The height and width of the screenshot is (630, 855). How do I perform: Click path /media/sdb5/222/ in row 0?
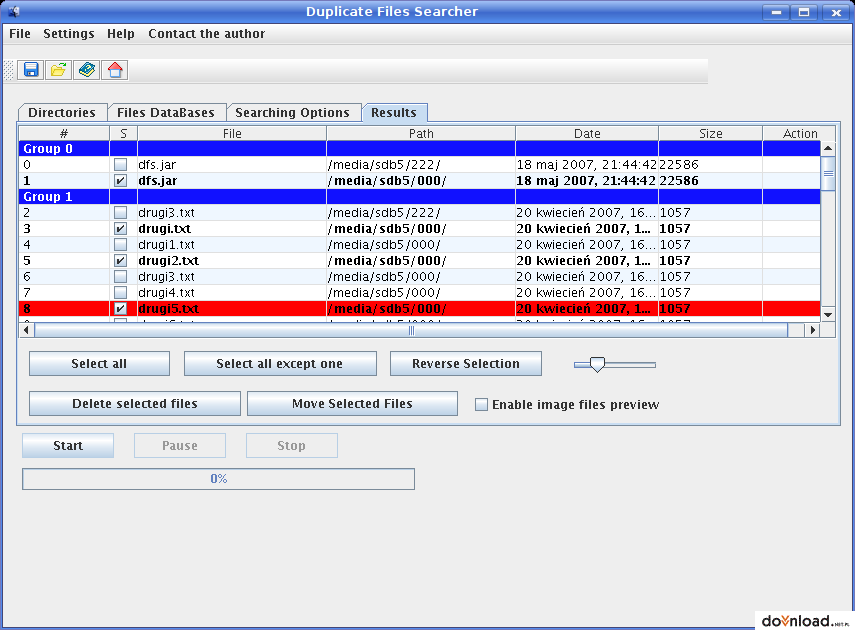pyautogui.click(x=384, y=165)
